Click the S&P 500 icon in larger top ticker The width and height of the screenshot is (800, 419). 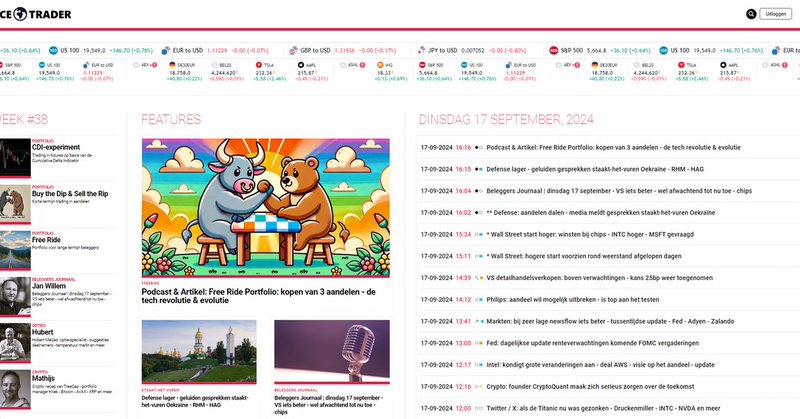554,51
